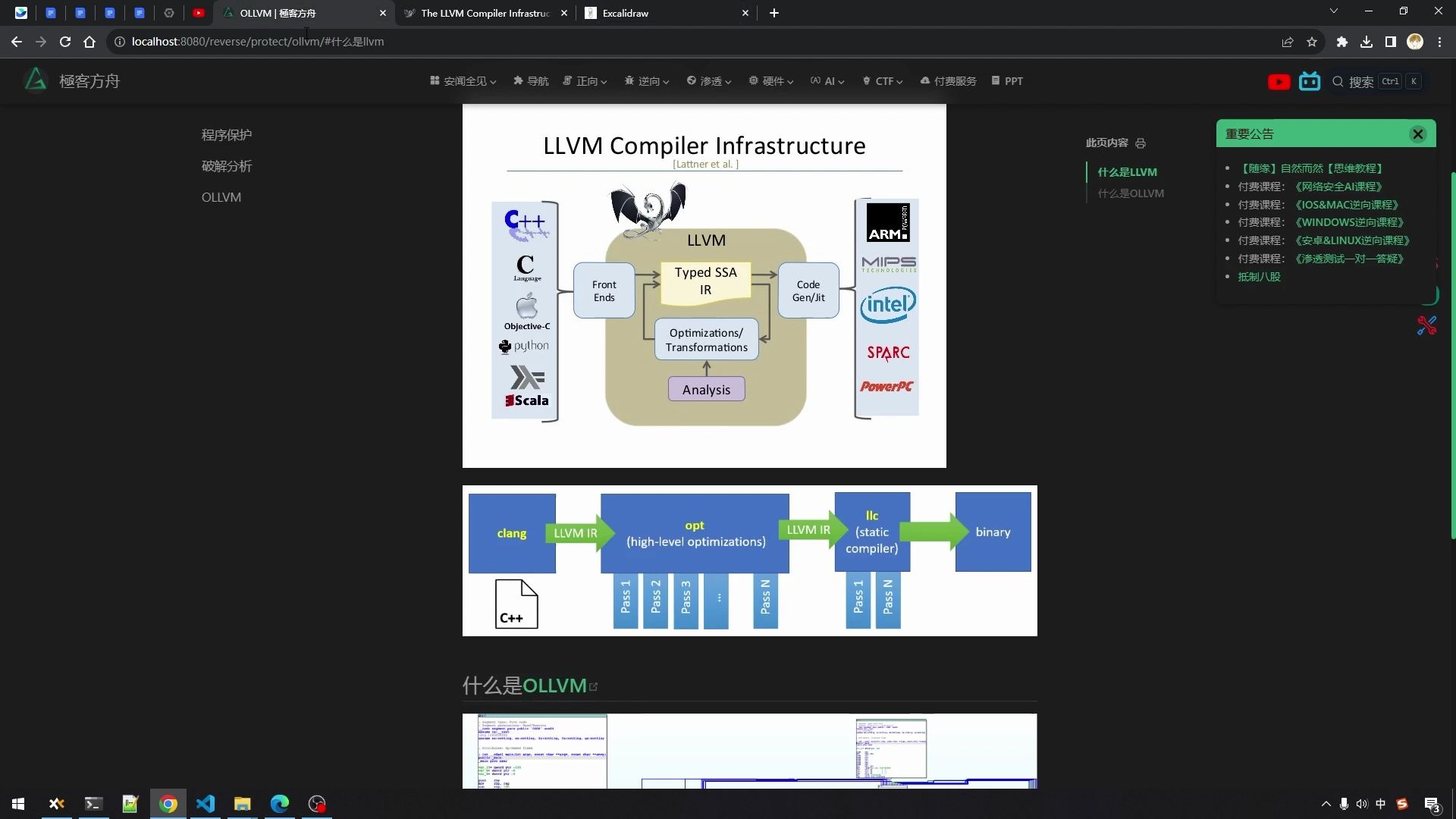Open the PPT menu item
1456x819 pixels.
tap(1007, 81)
